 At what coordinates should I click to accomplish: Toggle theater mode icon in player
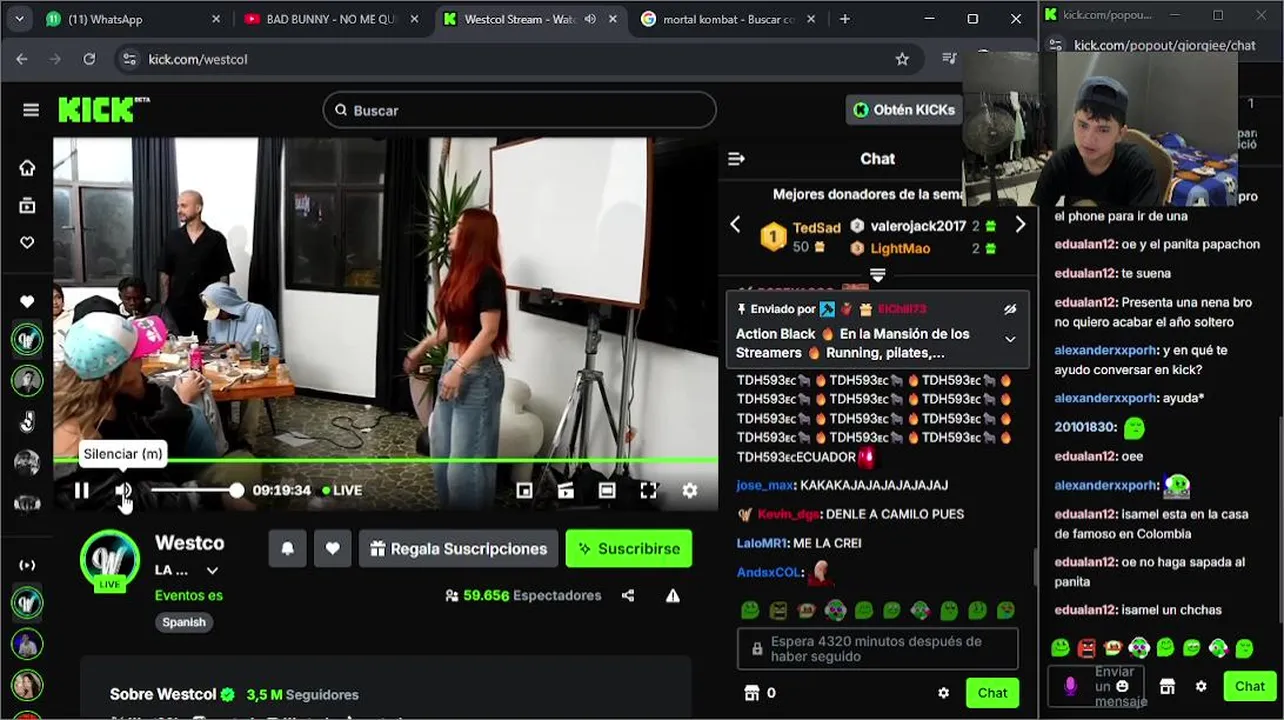(x=607, y=490)
